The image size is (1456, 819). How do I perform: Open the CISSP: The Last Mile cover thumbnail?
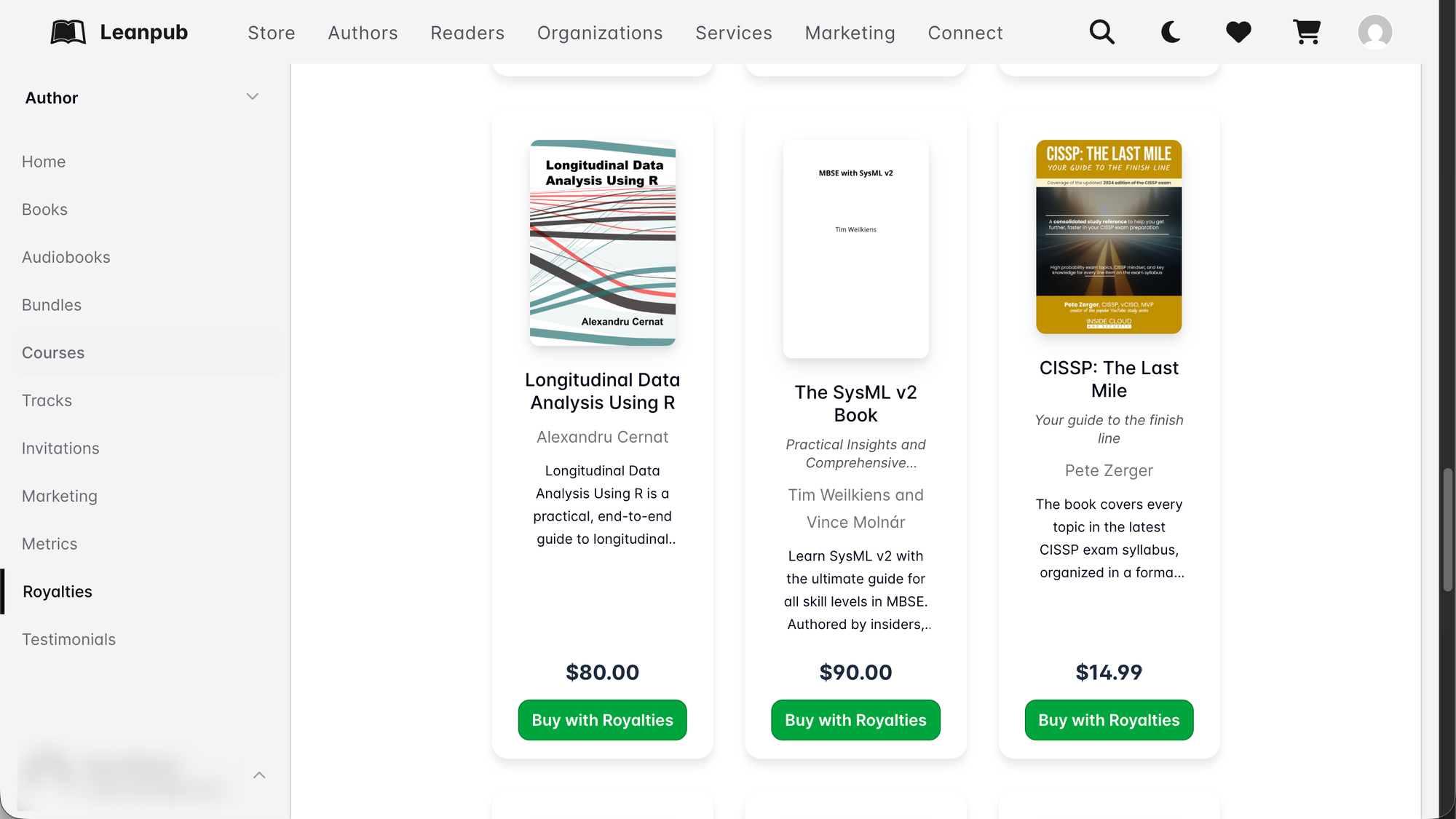click(x=1109, y=237)
